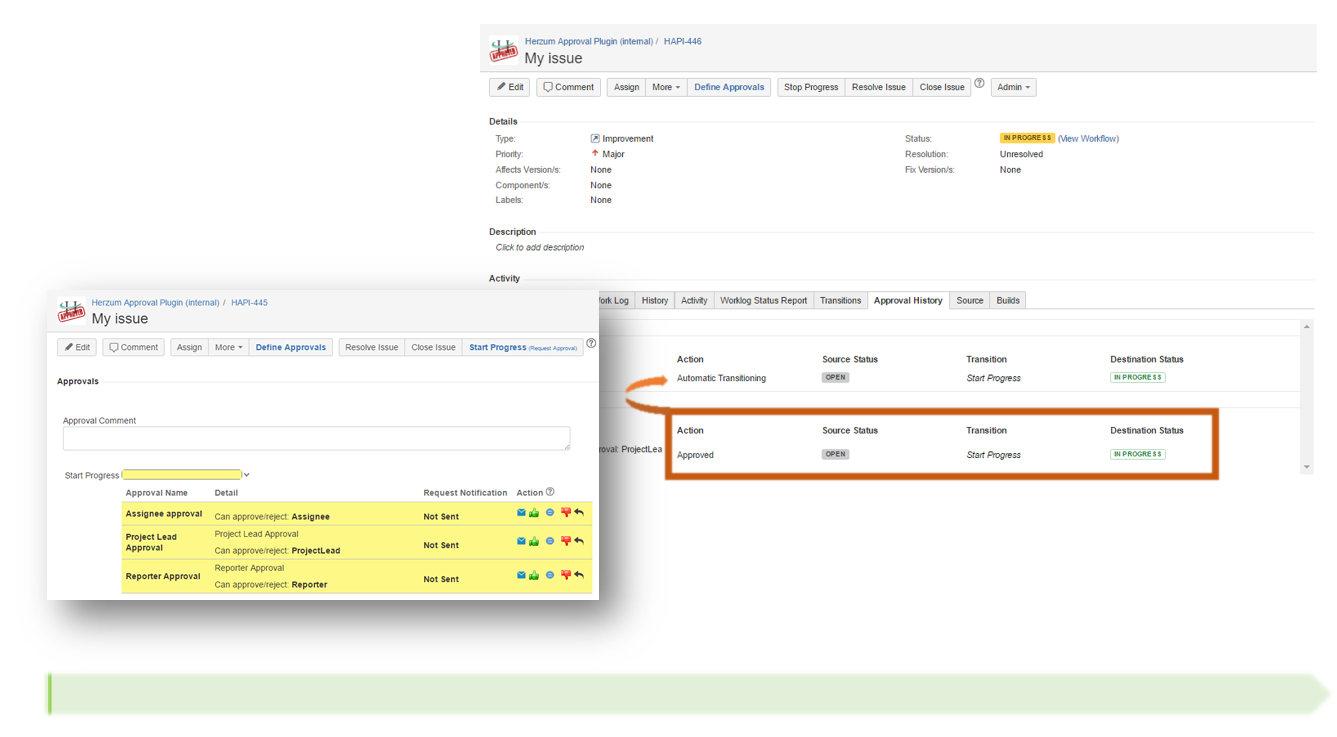Viewport: 1337px width, 737px height.
Task: Click 'Approved' action text in history
Action: point(695,455)
